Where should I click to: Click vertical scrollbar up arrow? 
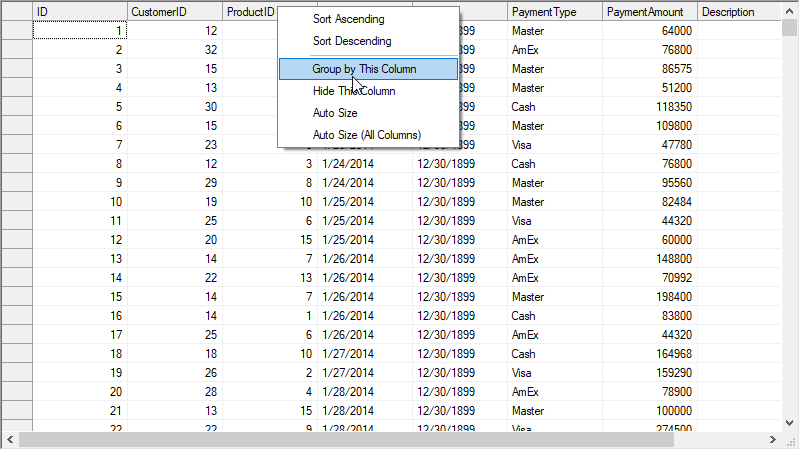point(790,9)
